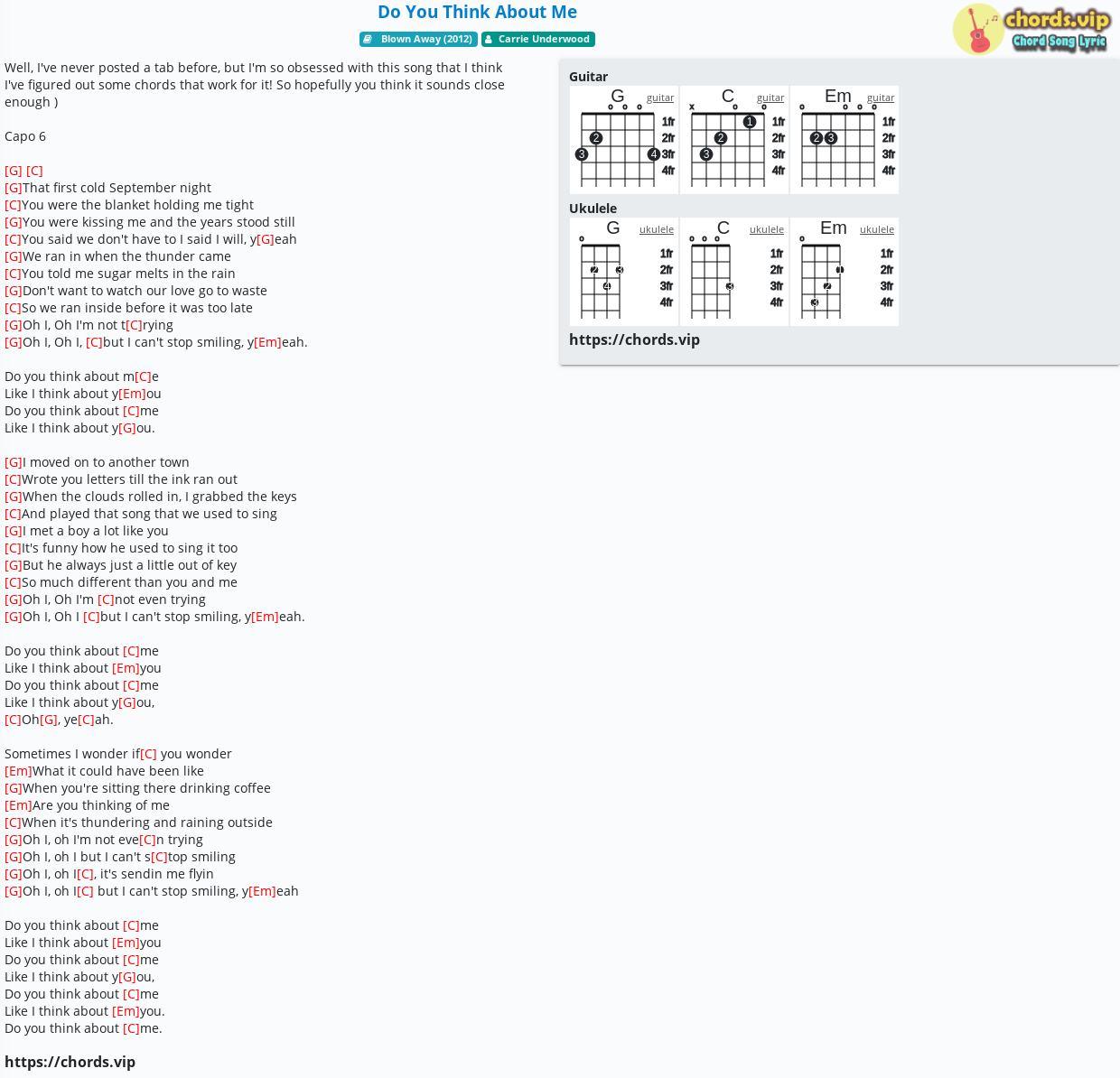Click the ukulele link above the Em chord

pyautogui.click(x=876, y=229)
